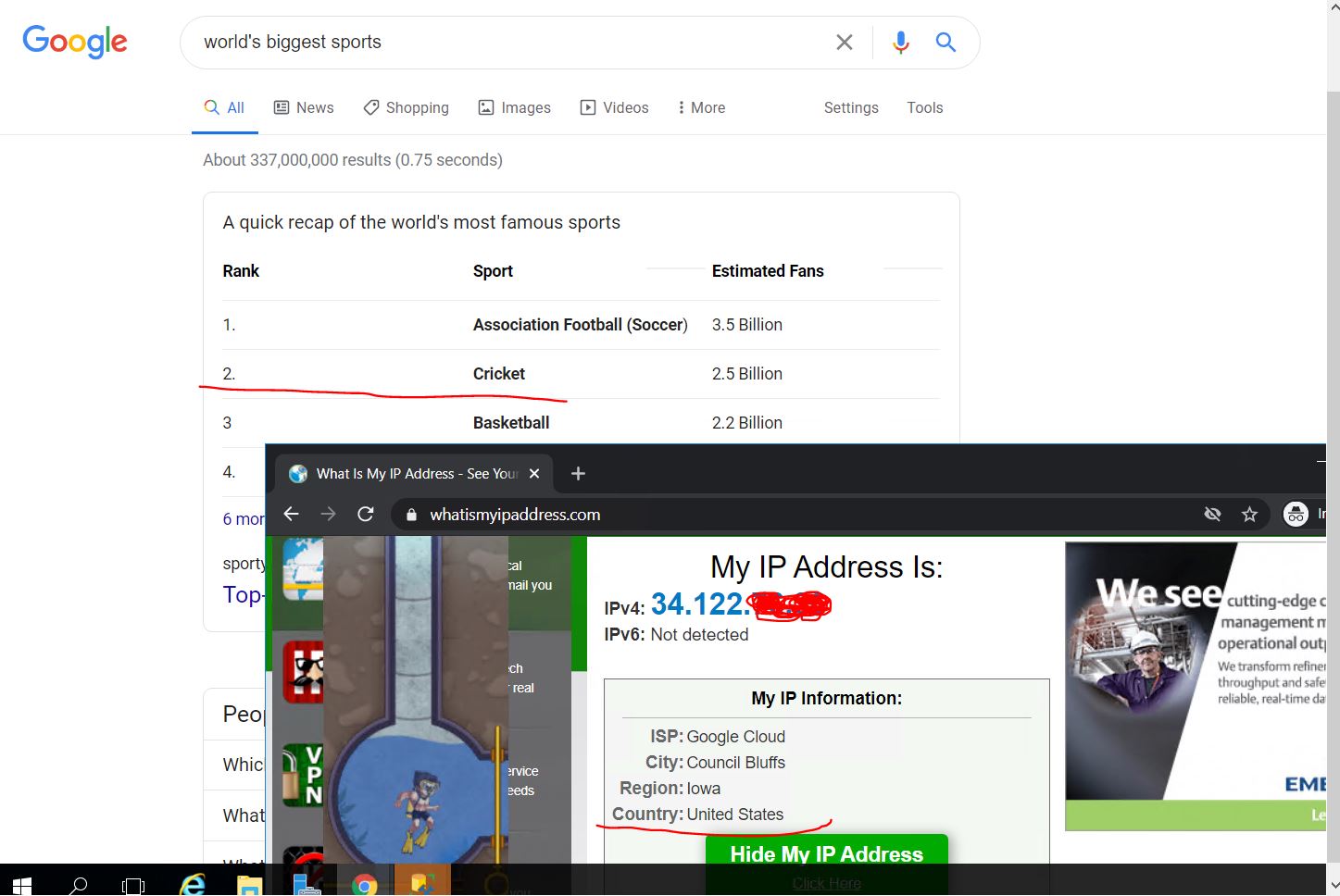Start a voice search with the microphone
This screenshot has height=896, width=1340.
(900, 42)
